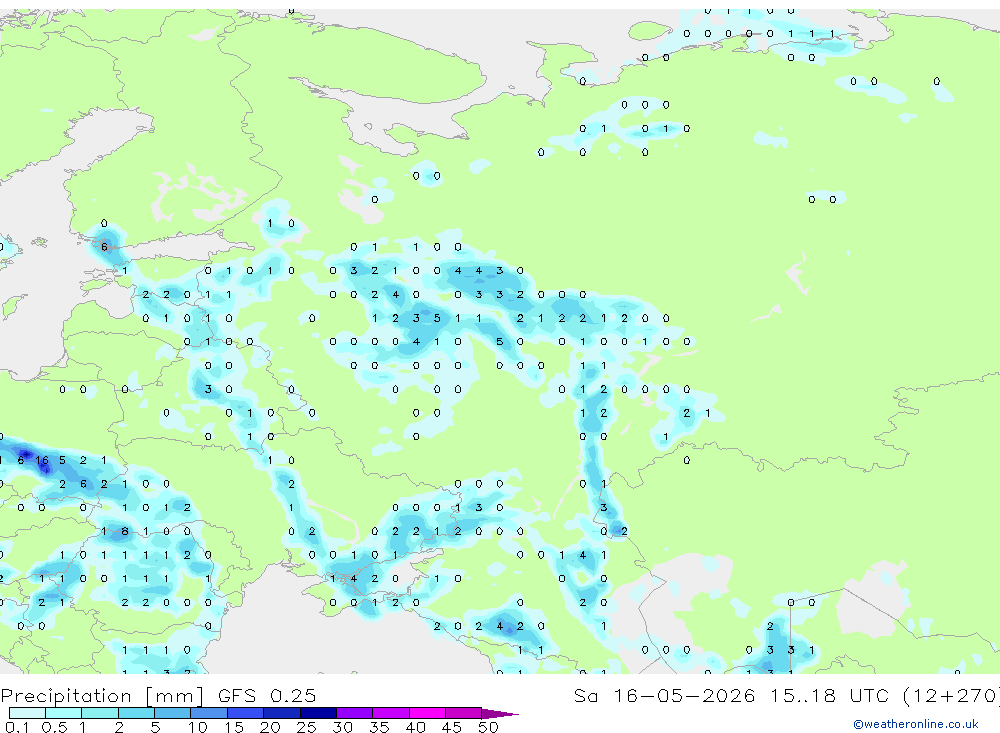1000x733 pixels.
Task: Click the '(12+270)' forecast offset text
Action: coord(951,695)
